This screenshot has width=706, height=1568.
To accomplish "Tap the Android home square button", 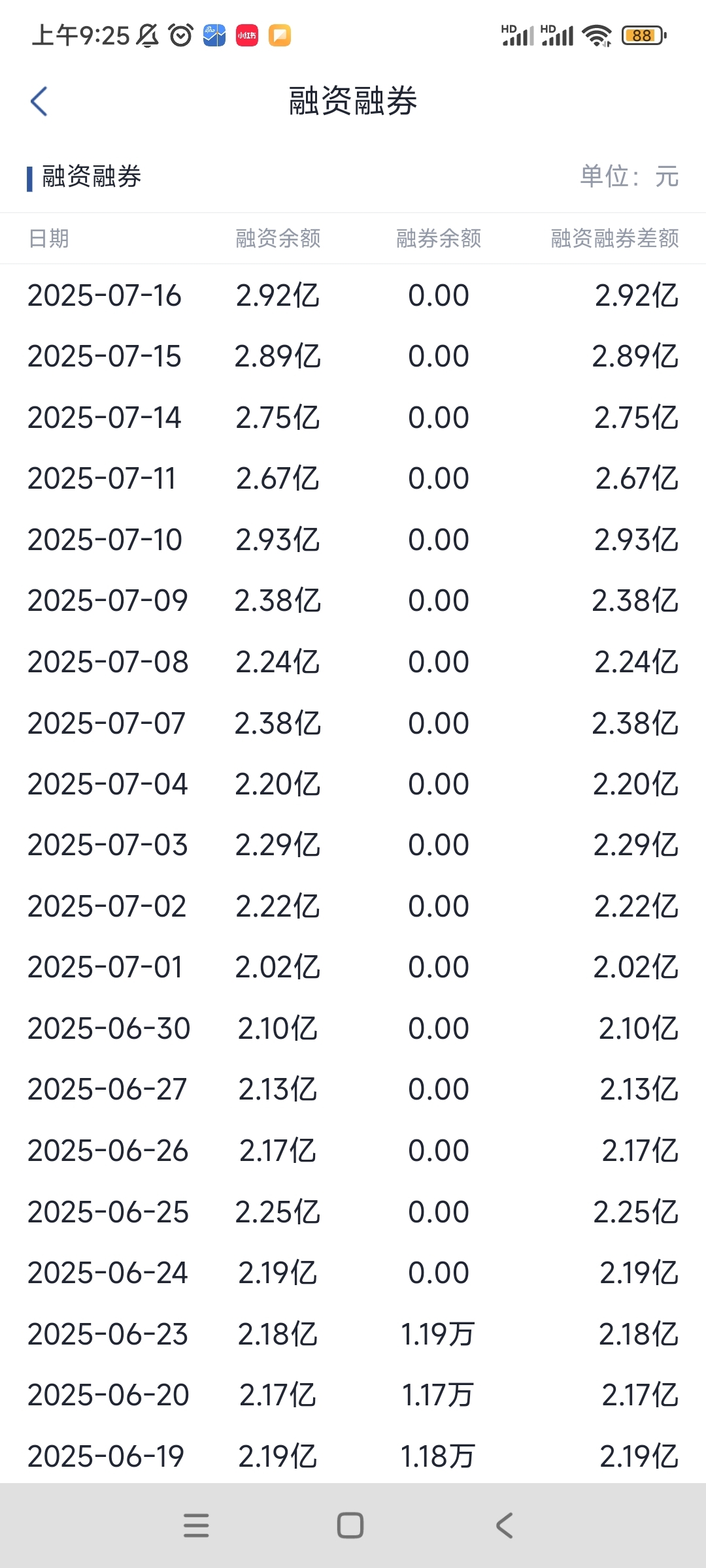I will [x=350, y=1526].
